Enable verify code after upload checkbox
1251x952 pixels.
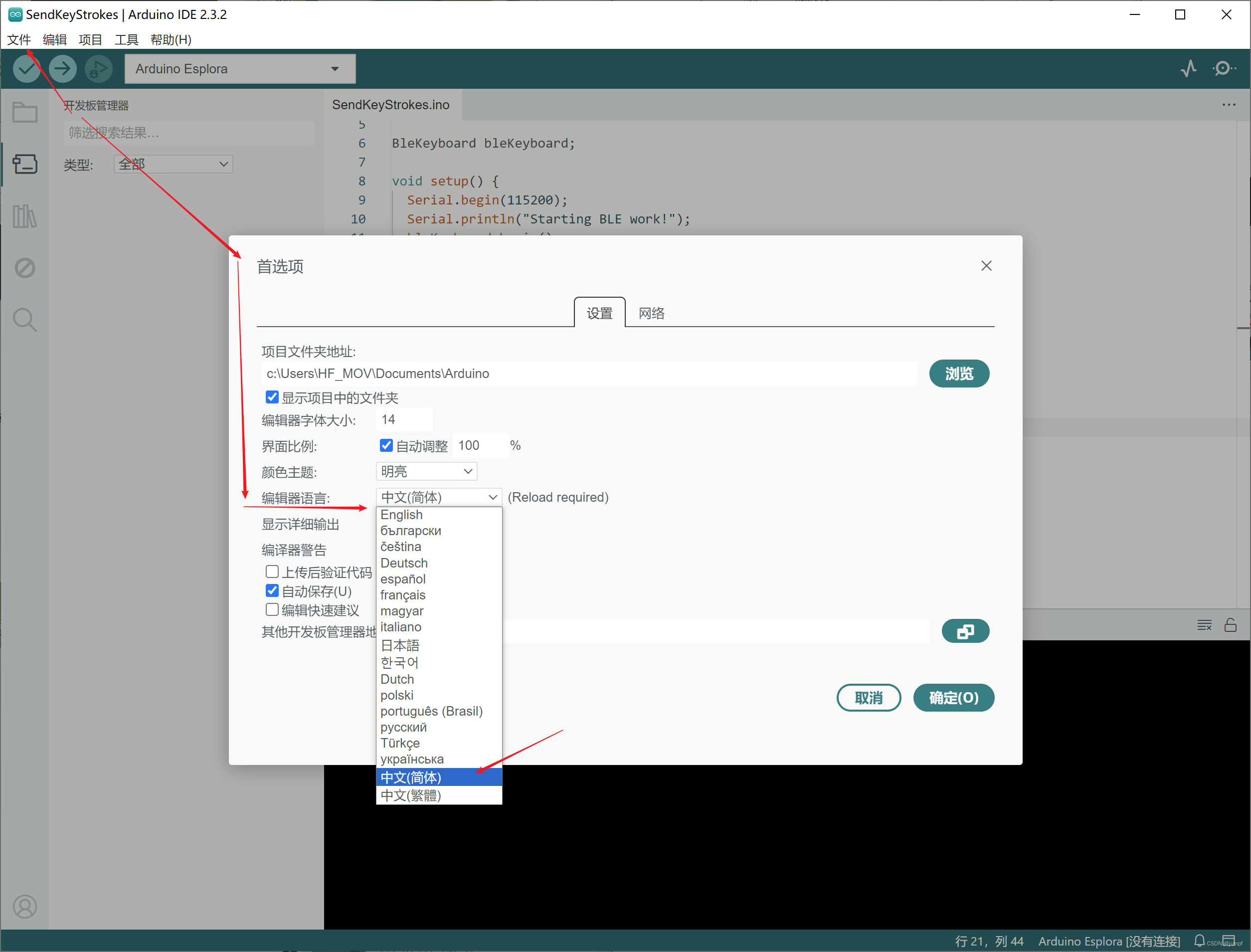272,571
